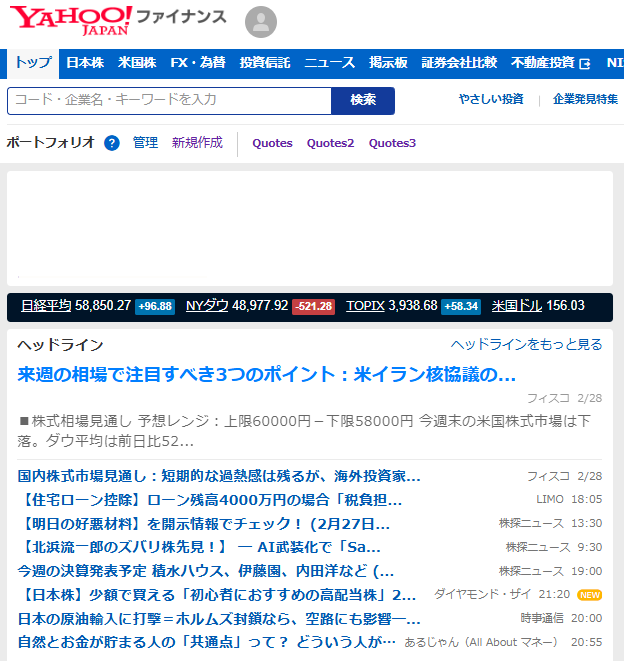The height and width of the screenshot is (661, 624).
Task: Click the TOPIX +58.34 change badge
Action: click(461, 306)
